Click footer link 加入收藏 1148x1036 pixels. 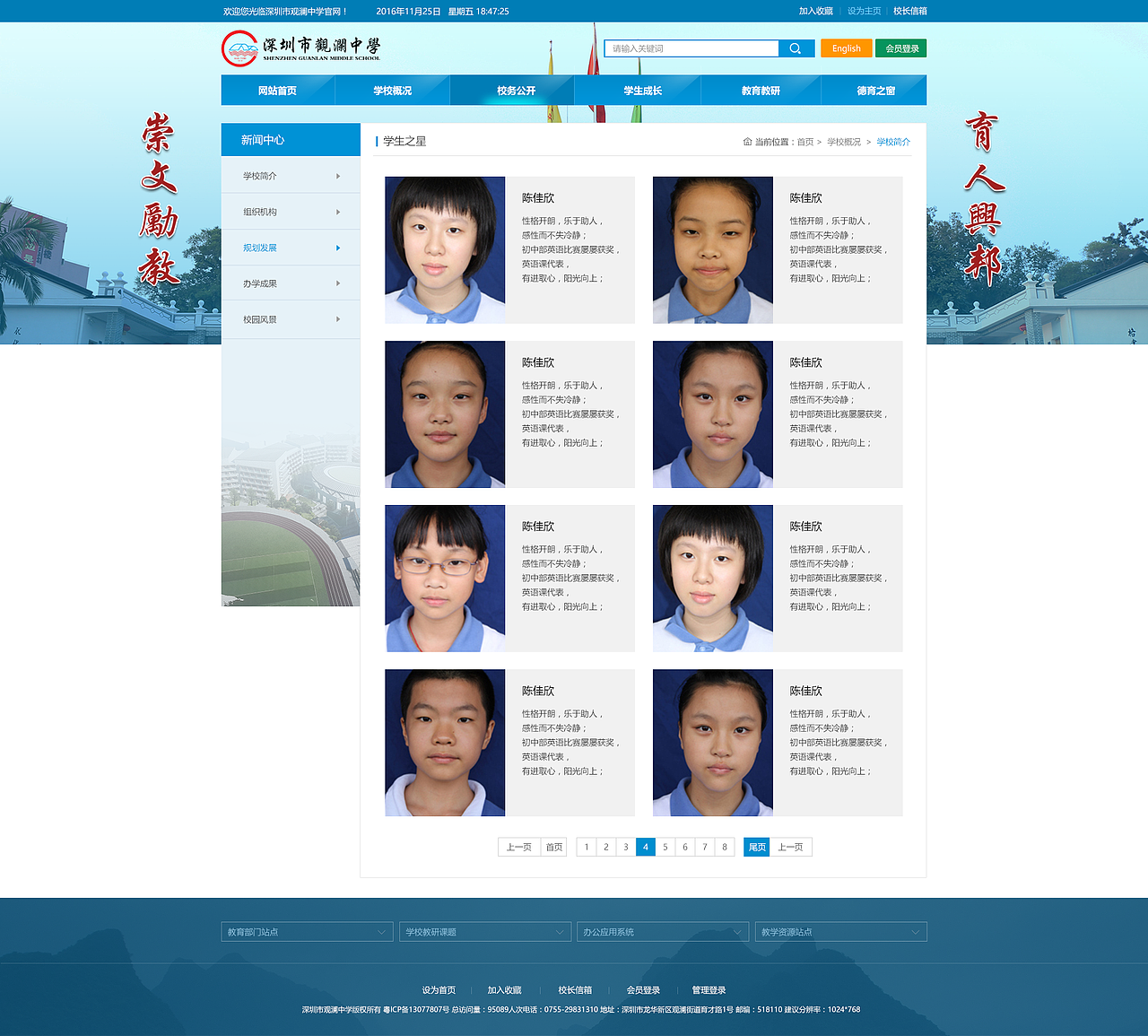(504, 990)
